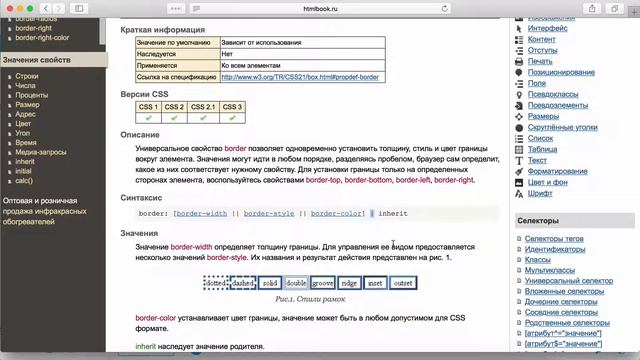
Task: Click the list icon beside Список
Action: pyautogui.click(x=519, y=139)
